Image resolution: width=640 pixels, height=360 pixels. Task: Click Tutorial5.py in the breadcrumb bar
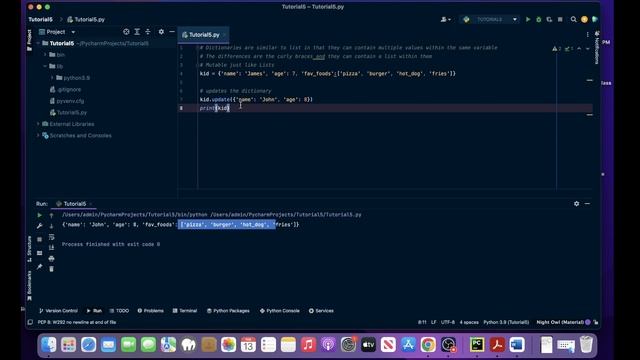pyautogui.click(x=86, y=19)
